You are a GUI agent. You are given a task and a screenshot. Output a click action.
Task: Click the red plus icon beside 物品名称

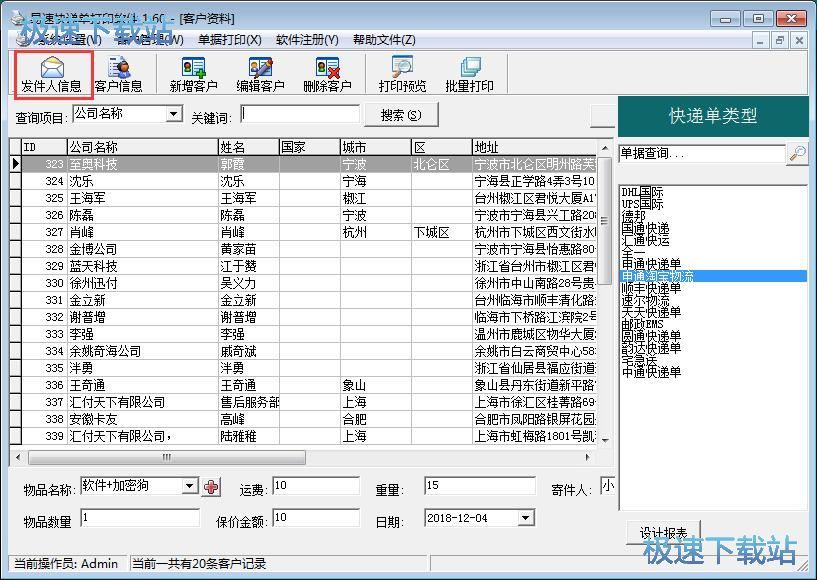coord(211,487)
